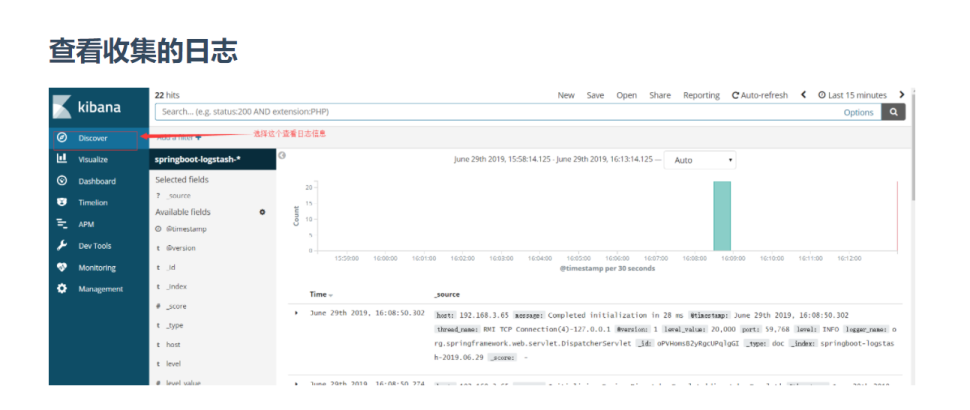The image size is (970, 410).
Task: Collapse the fields sidebar arrow
Action: point(282,155)
